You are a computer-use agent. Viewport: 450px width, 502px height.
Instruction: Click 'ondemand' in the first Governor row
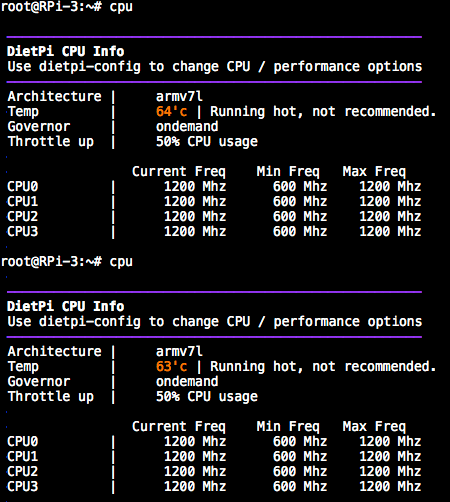[x=187, y=126]
